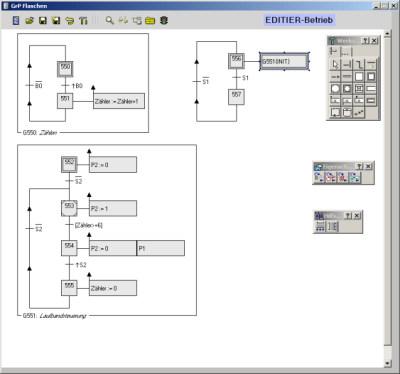The width and height of the screenshot is (400, 374).
Task: Select initial step 552
Action: (69, 164)
